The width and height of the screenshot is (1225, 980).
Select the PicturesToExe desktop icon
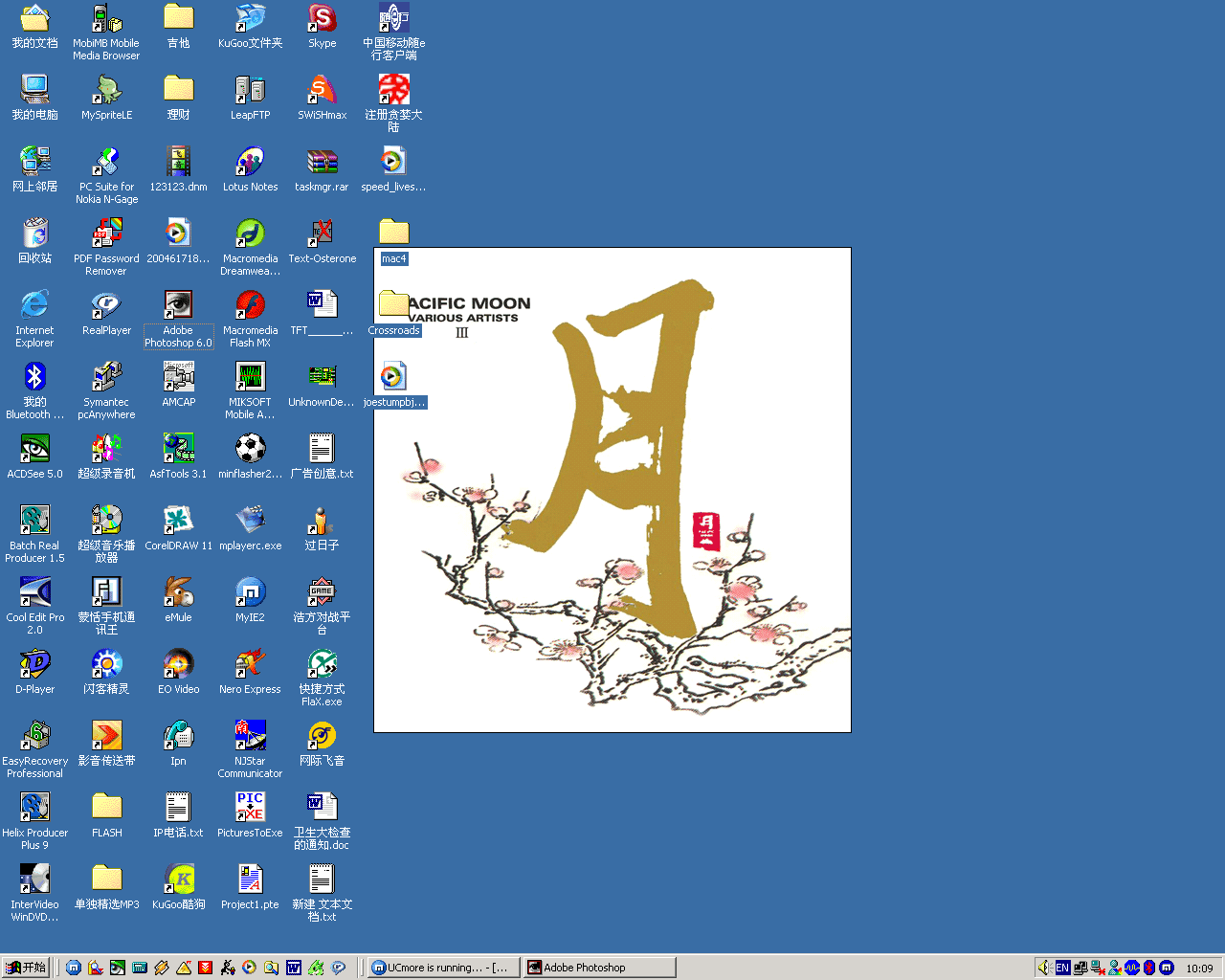tap(250, 815)
